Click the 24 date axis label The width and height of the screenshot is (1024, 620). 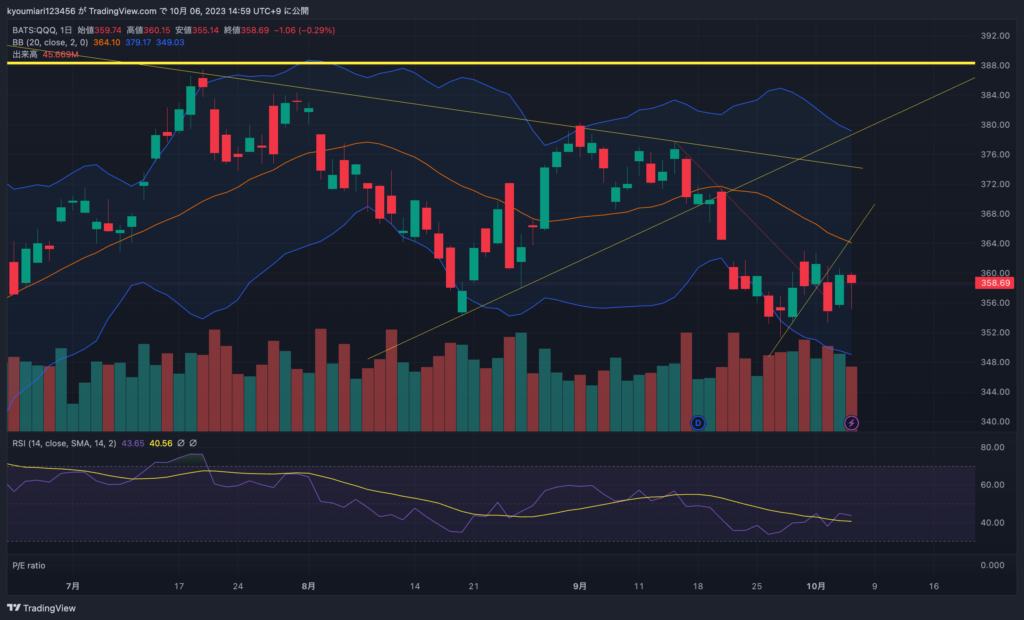click(x=238, y=586)
